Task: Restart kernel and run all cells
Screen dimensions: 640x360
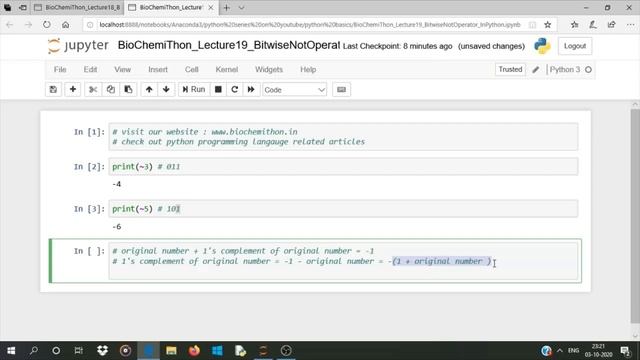Action: [251, 89]
